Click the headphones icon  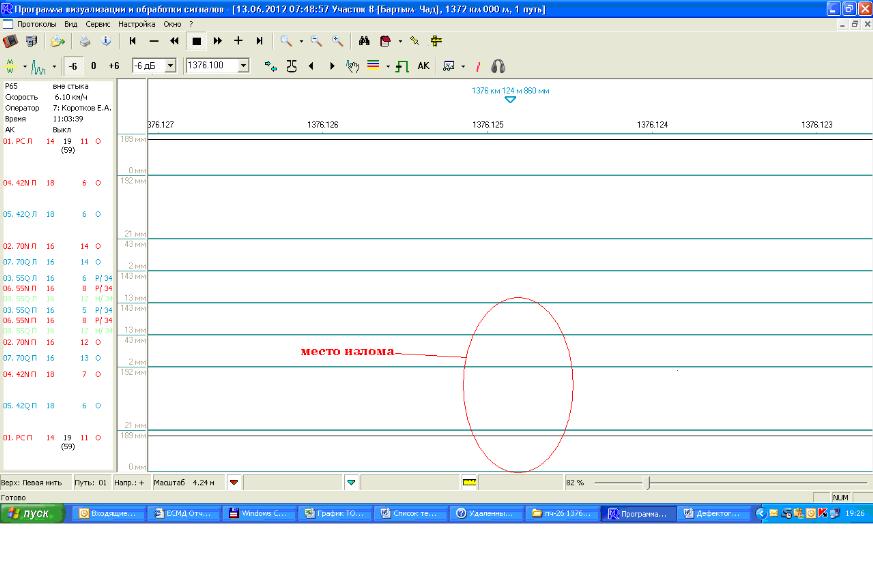click(x=498, y=66)
